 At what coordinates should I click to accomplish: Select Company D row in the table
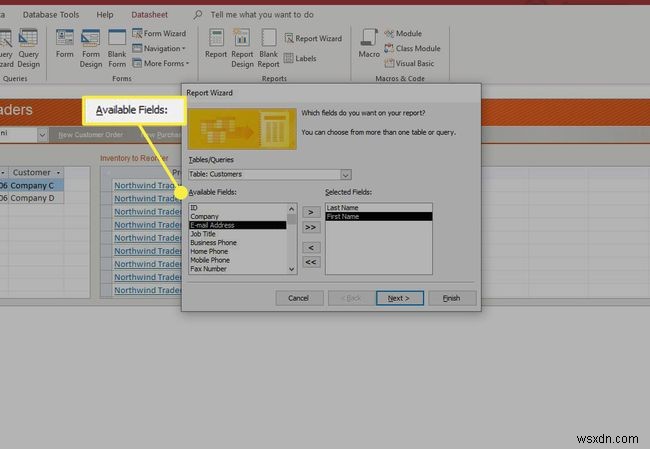click(32, 198)
